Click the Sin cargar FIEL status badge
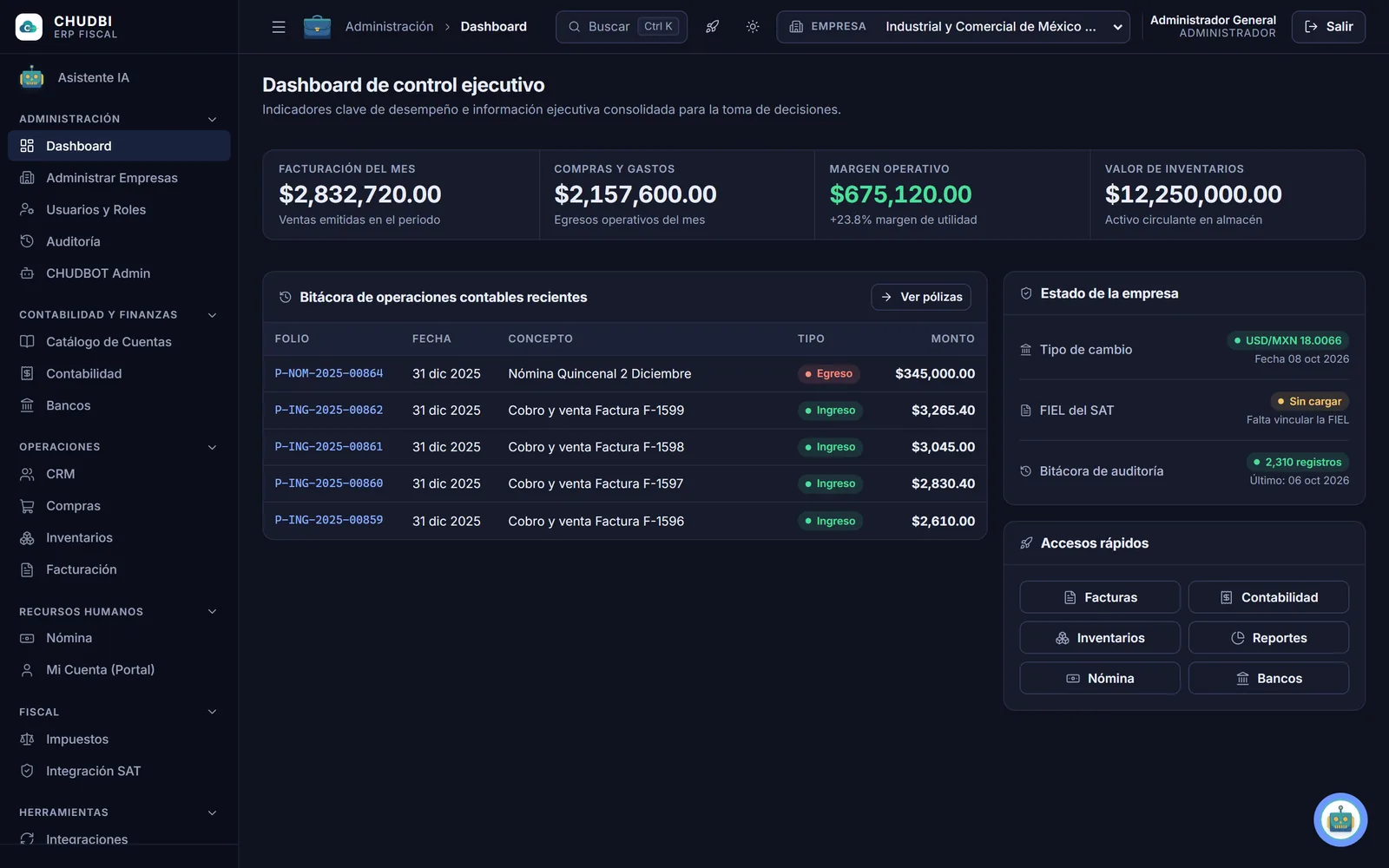The height and width of the screenshot is (868, 1389). tap(1310, 401)
